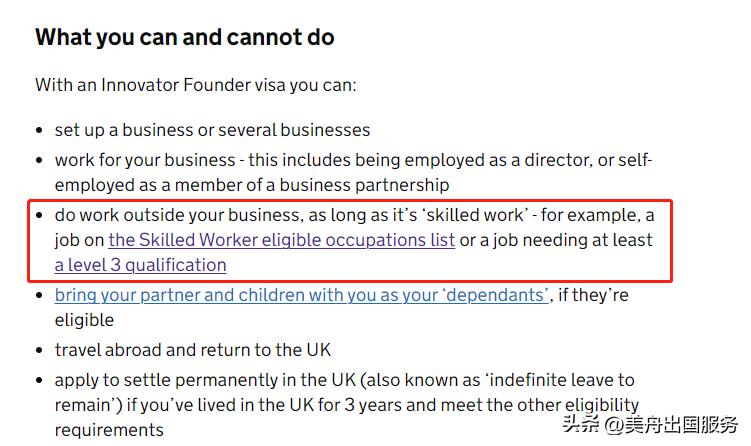Click the 头条 watermark text
Viewport: 751px width, 446px height.
[580, 423]
